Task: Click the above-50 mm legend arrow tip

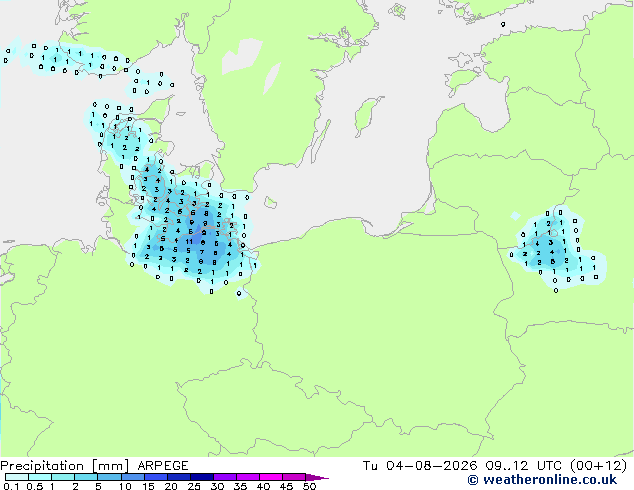Action: pyautogui.click(x=317, y=477)
